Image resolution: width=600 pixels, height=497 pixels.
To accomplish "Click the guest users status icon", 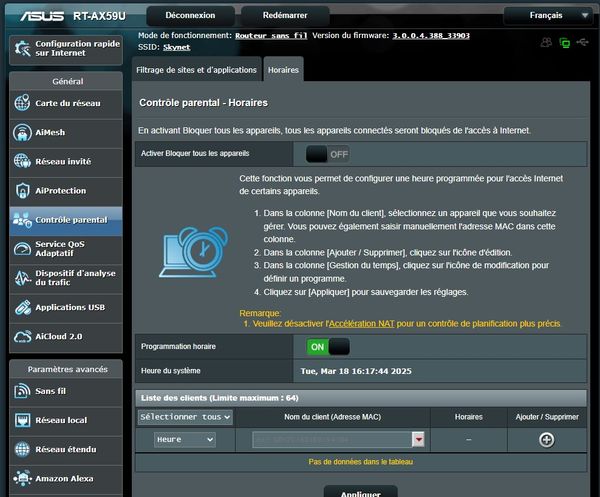I will coord(546,43).
